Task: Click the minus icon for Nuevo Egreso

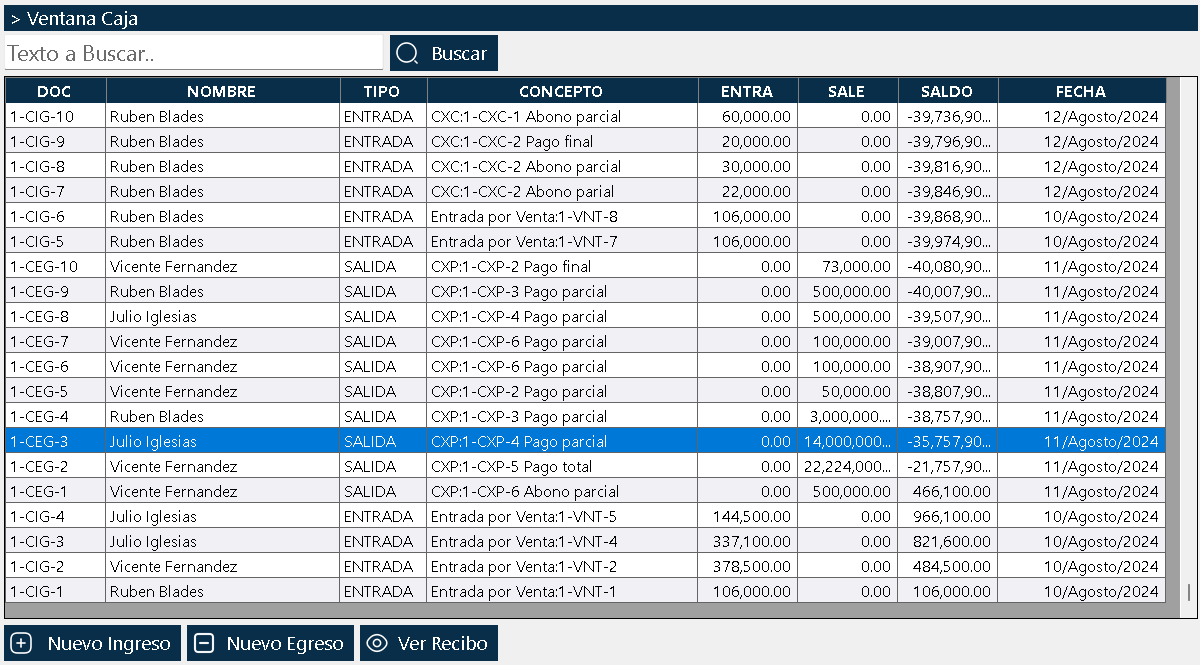Action: pos(205,643)
